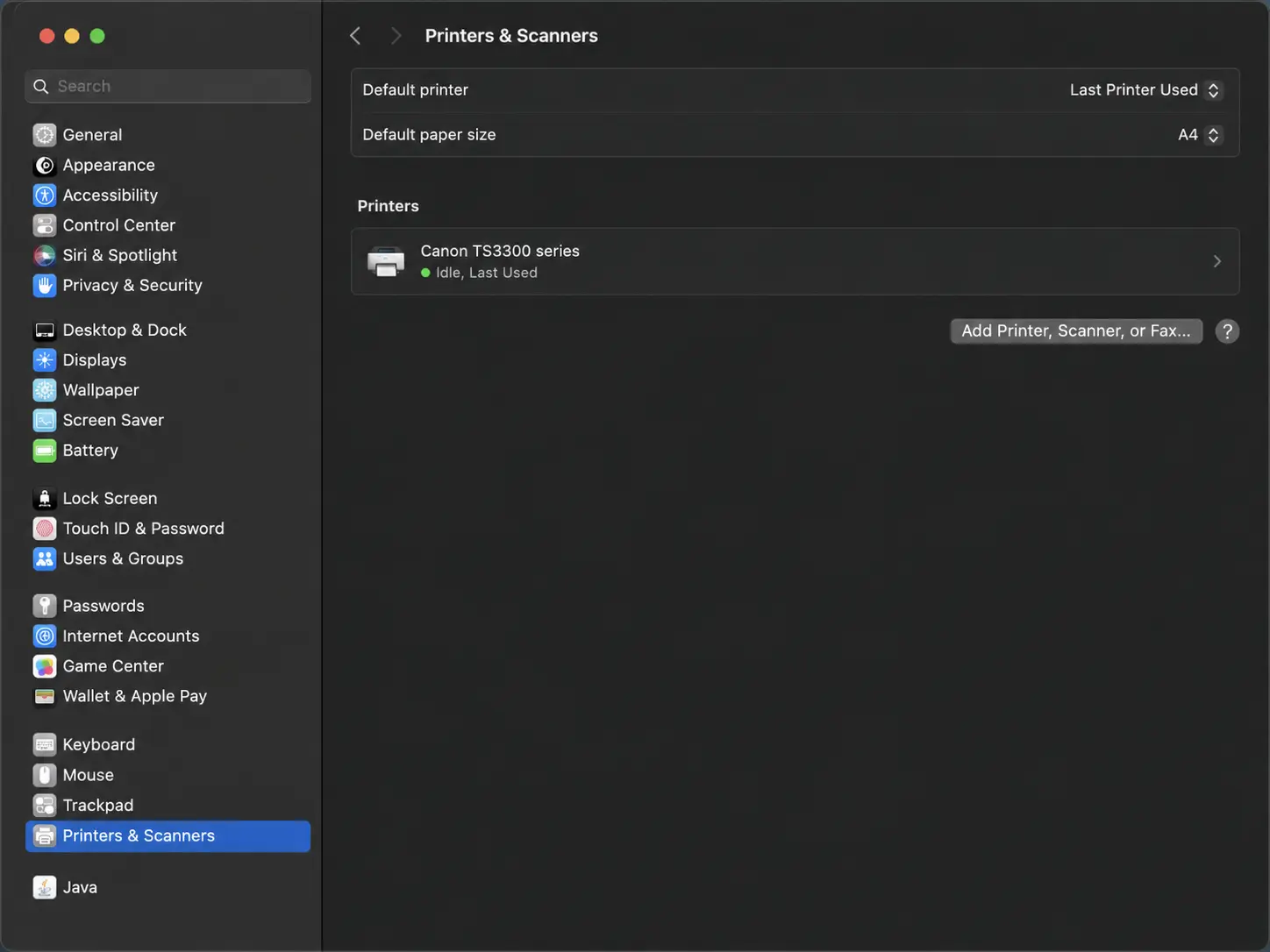Select Desktop & Dock label

coord(125,330)
